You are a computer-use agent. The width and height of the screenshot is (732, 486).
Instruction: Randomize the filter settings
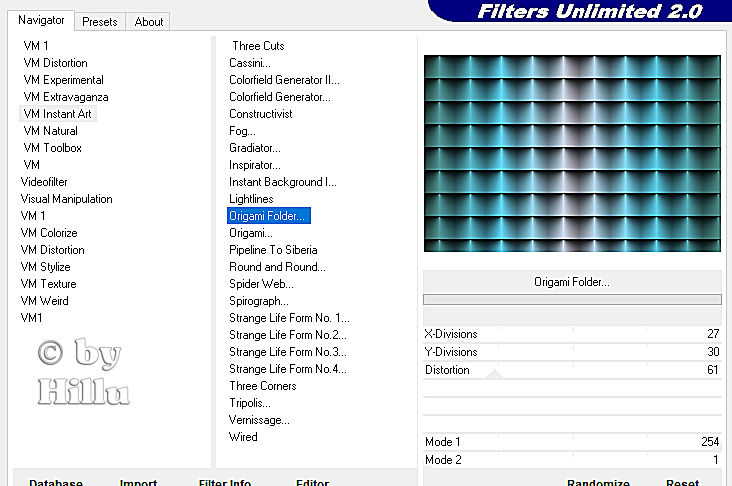(598, 481)
